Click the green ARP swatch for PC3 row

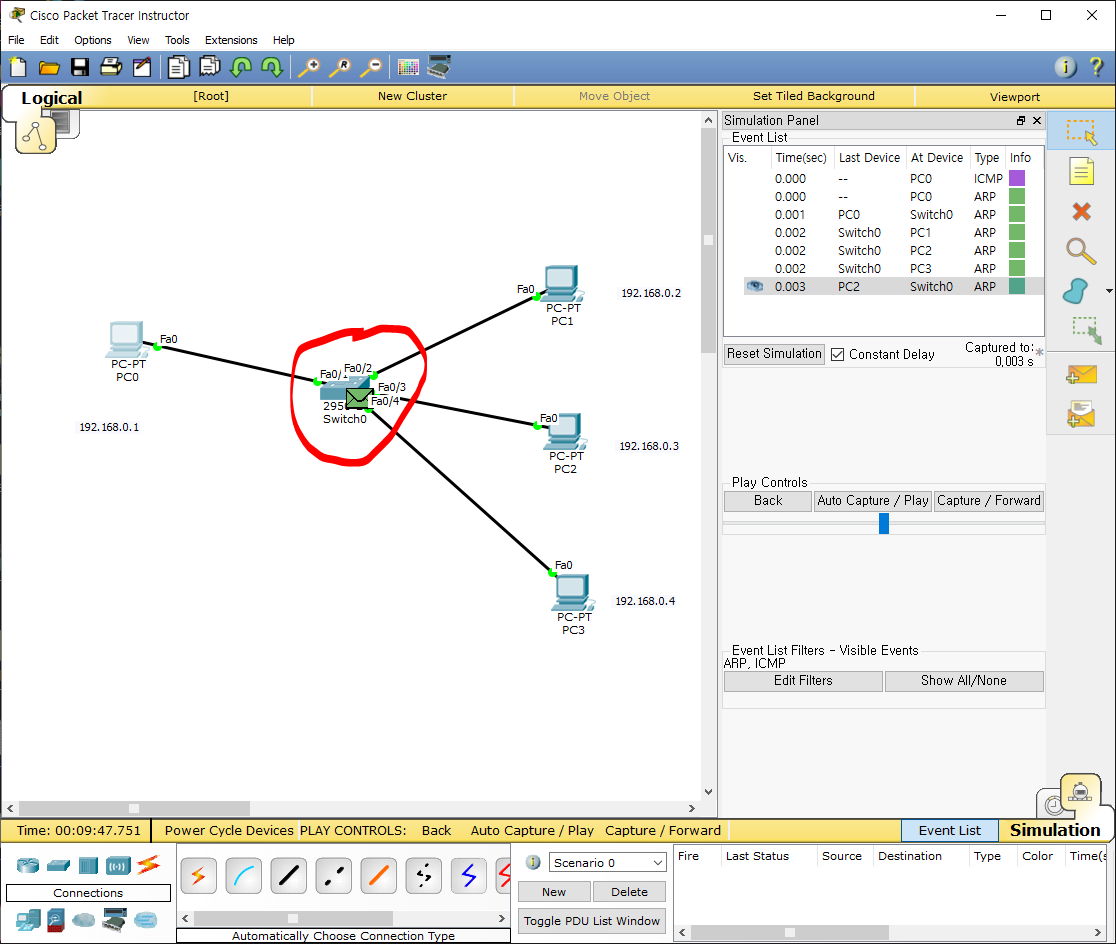pyautogui.click(x=1017, y=268)
